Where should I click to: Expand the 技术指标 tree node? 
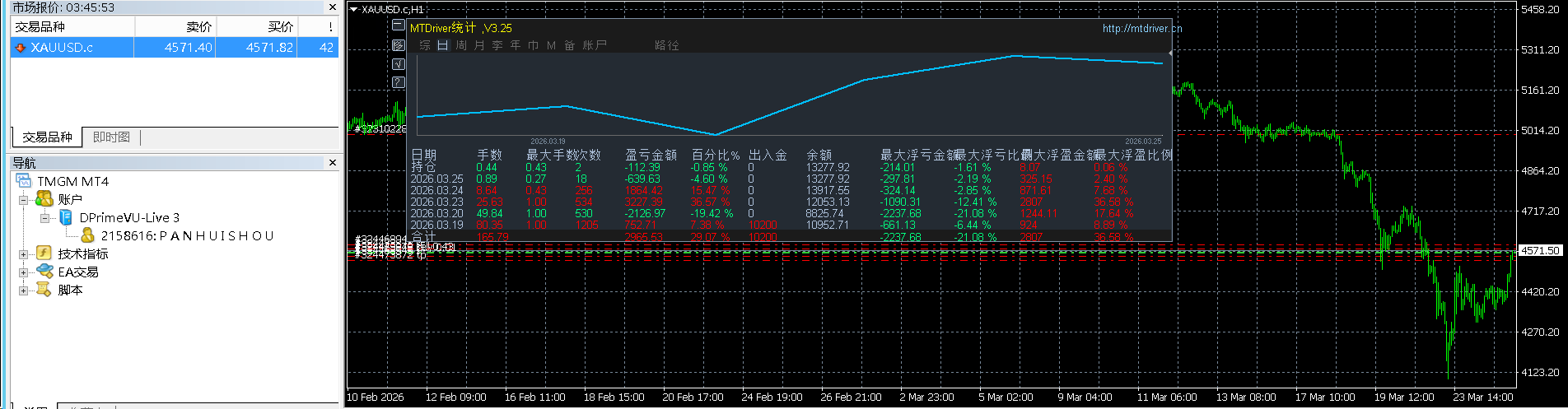pyautogui.click(x=24, y=254)
